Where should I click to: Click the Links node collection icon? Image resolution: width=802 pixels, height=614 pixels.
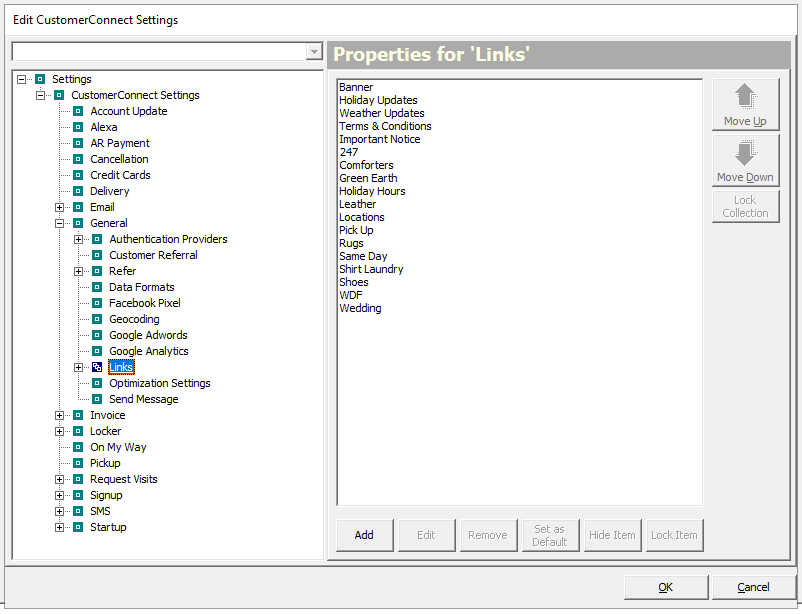point(97,367)
